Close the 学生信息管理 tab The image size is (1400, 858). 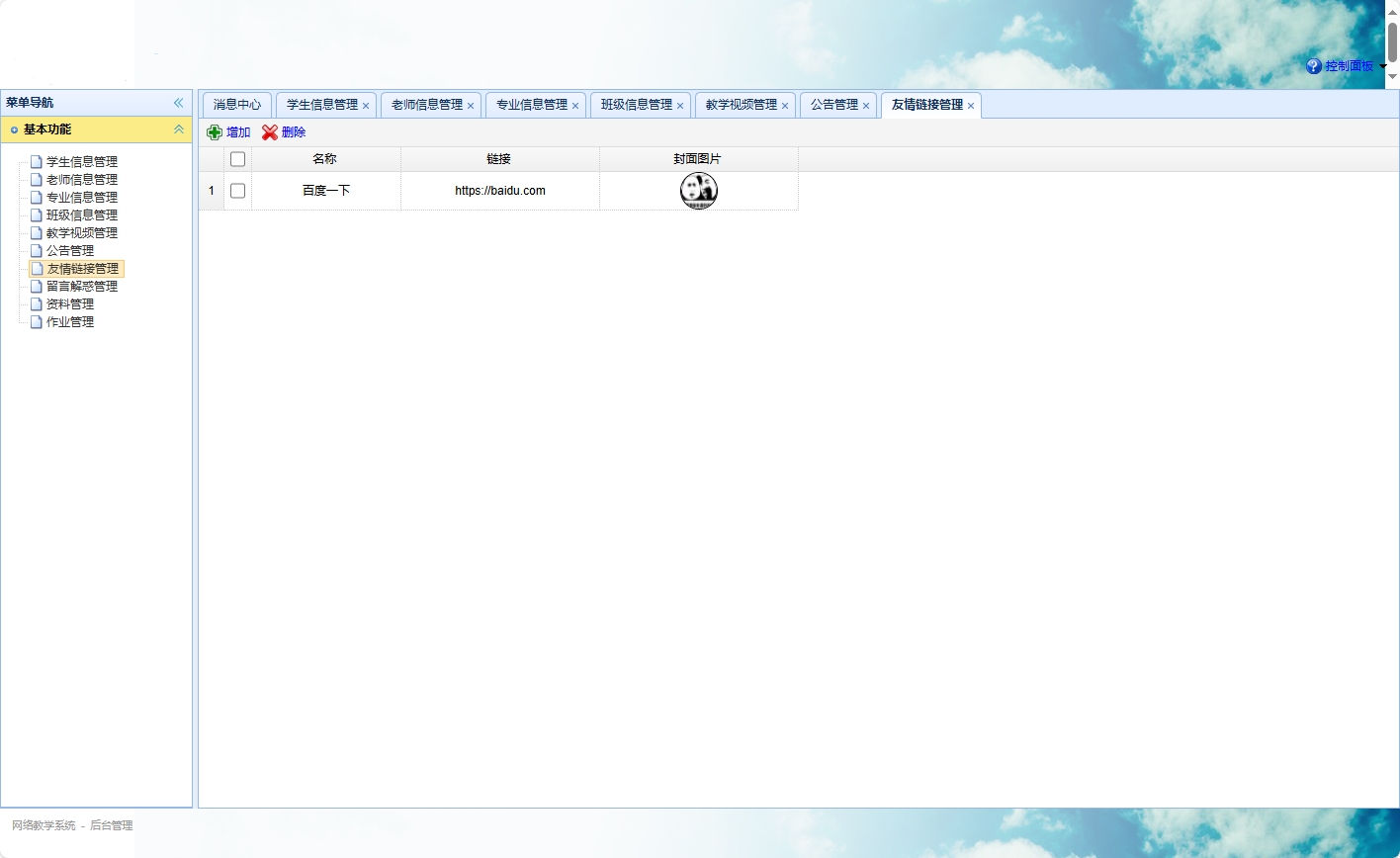click(366, 106)
